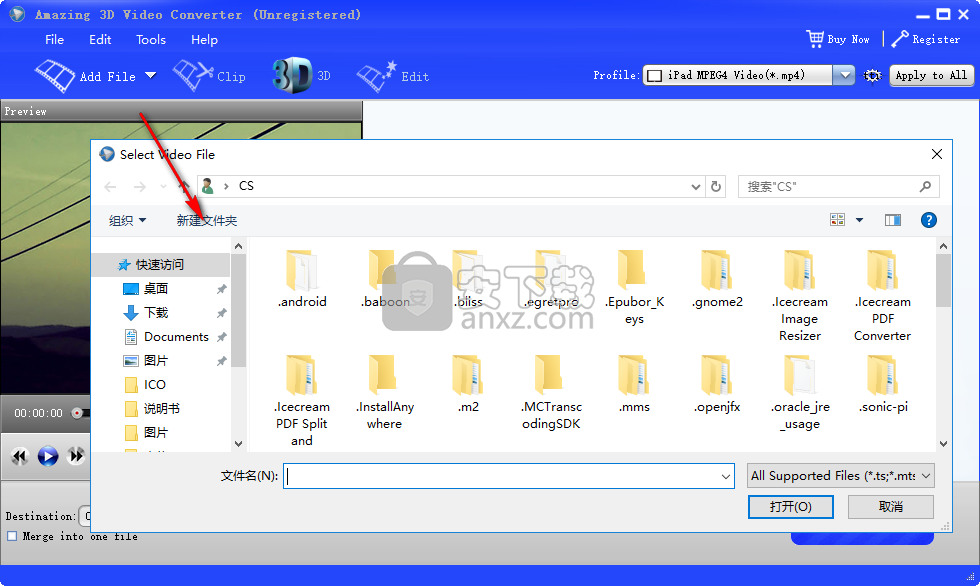Screen dimensions: 980x586
Task: Refresh the CS folder listing
Action: coord(716,186)
